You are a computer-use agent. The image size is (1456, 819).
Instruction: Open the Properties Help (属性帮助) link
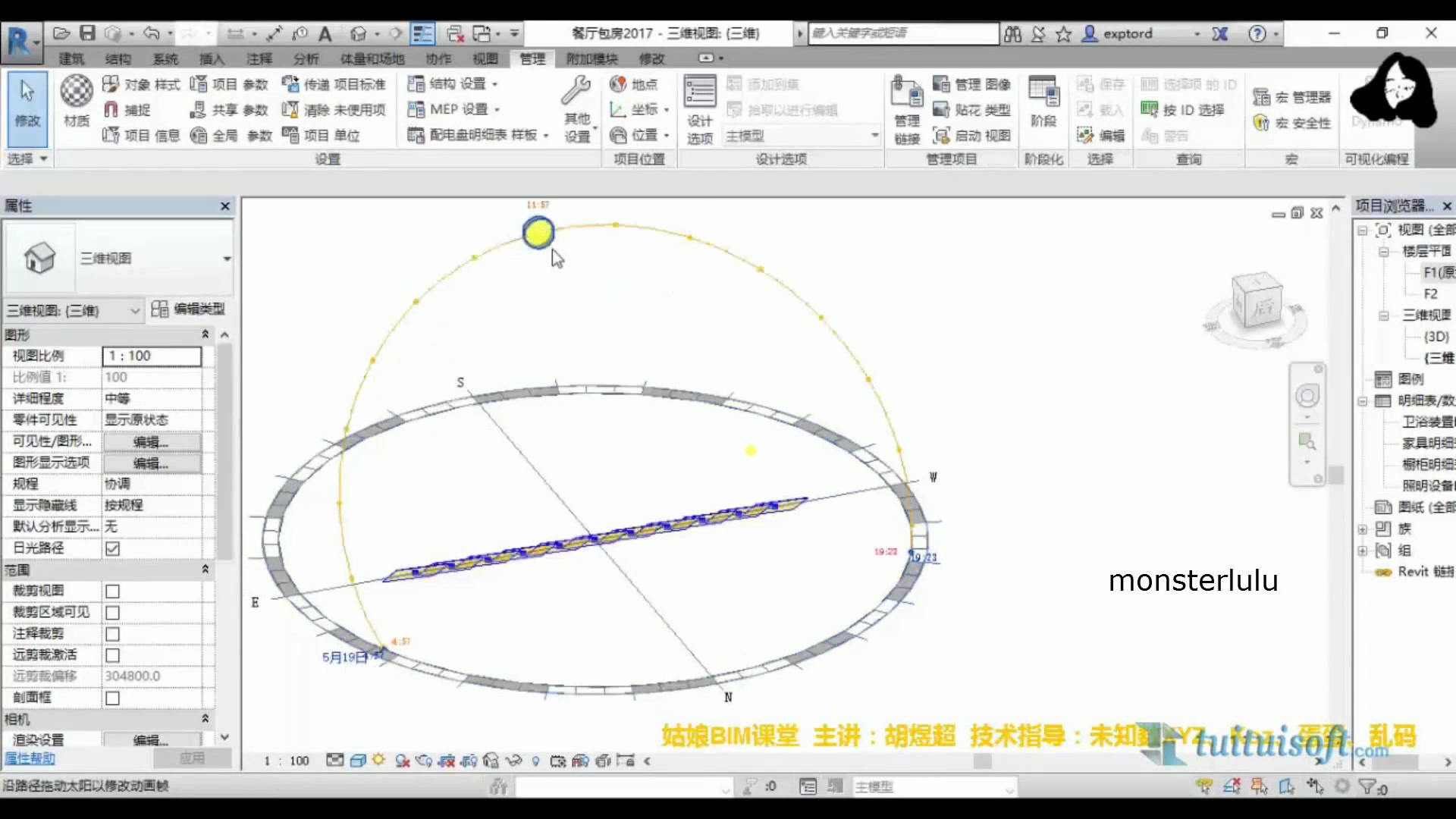30,758
